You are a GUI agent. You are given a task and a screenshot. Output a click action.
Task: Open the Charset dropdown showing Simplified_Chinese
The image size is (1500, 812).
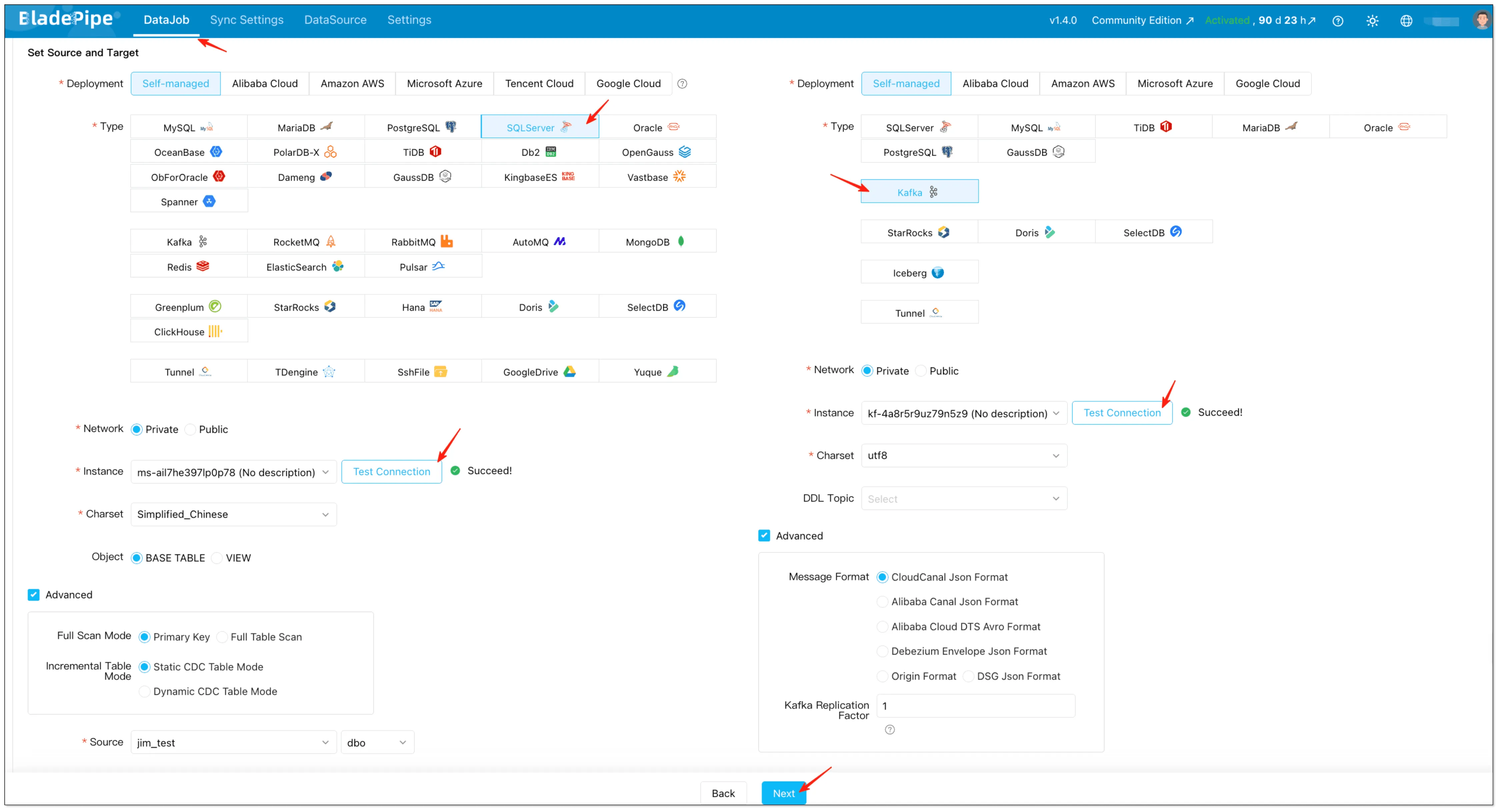233,514
